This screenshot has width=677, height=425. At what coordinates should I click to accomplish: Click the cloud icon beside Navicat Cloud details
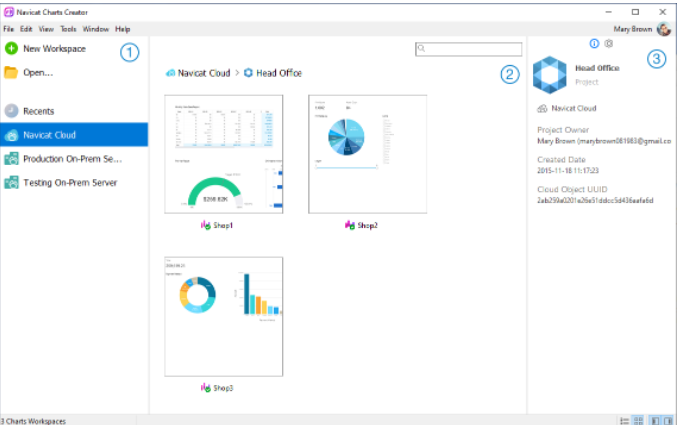coord(542,108)
